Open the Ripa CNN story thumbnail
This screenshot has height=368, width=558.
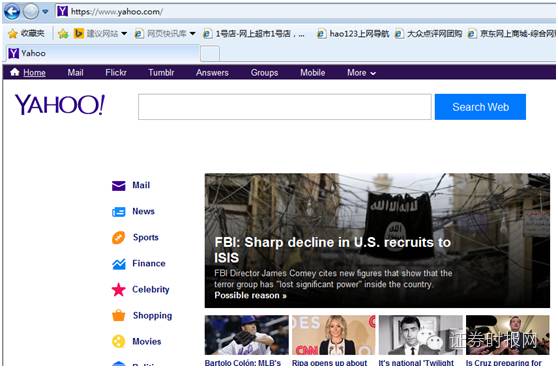[x=333, y=335]
